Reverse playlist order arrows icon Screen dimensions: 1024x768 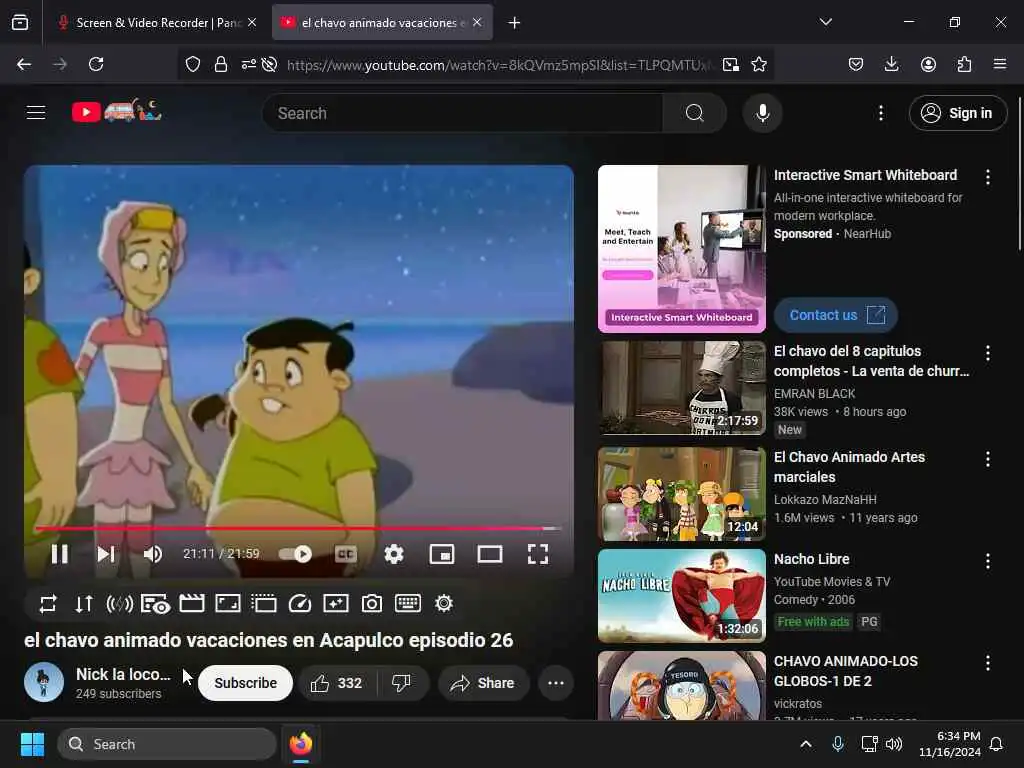click(x=84, y=603)
